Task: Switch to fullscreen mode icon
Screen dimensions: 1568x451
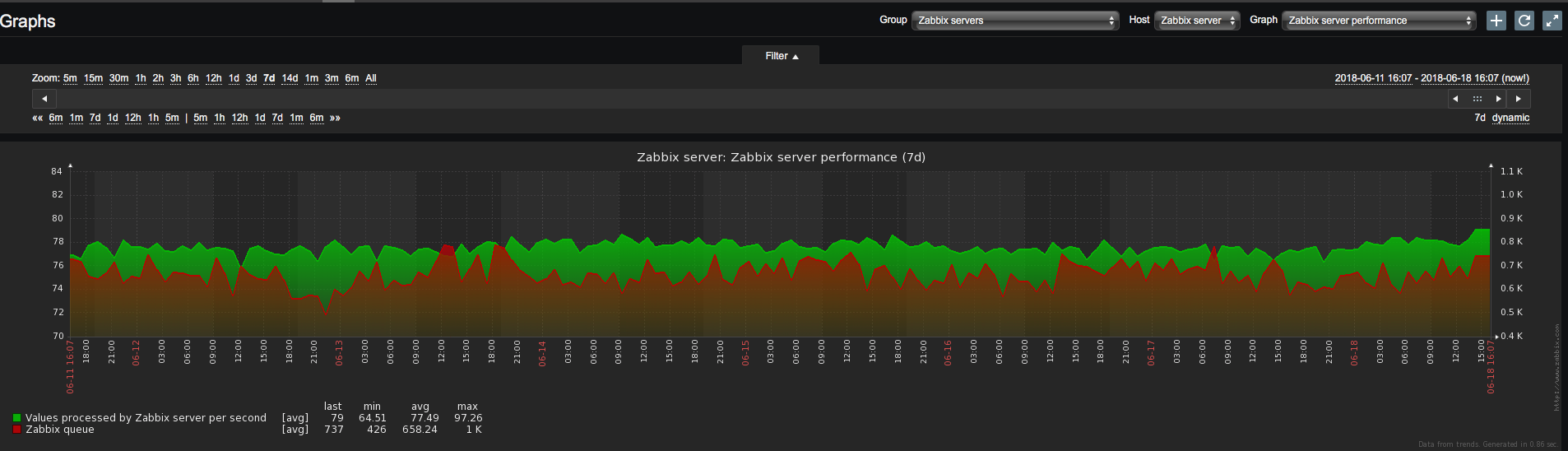Action: tap(1552, 21)
